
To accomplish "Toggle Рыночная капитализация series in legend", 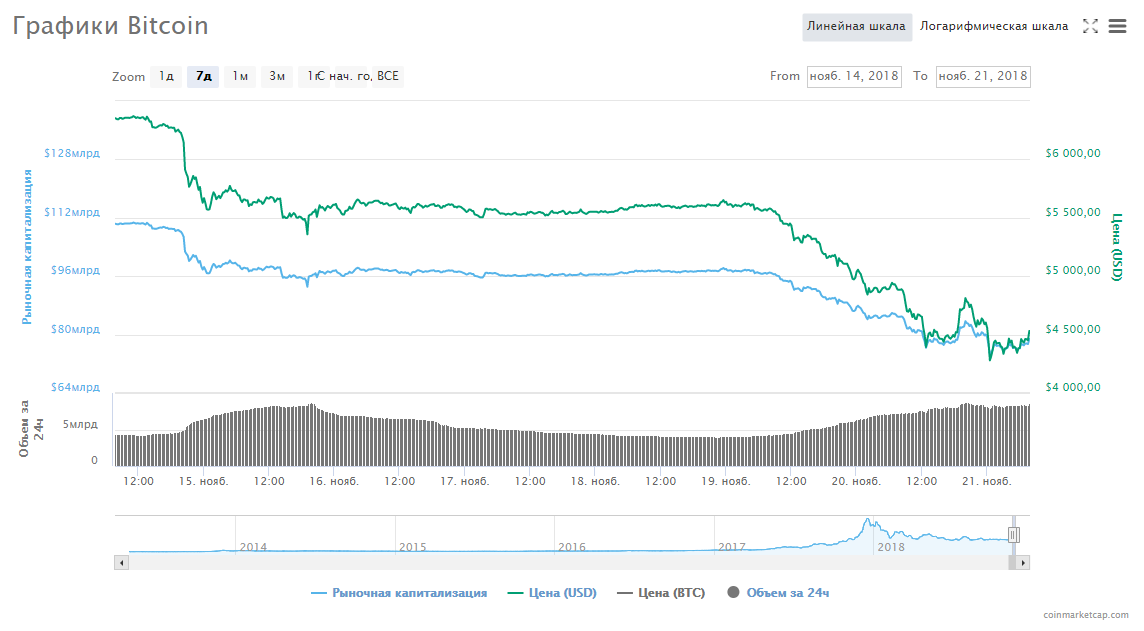I will pos(399,593).
